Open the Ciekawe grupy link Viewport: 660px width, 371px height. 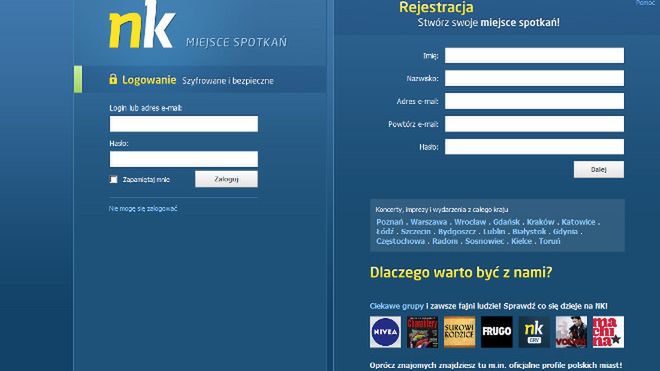point(397,306)
